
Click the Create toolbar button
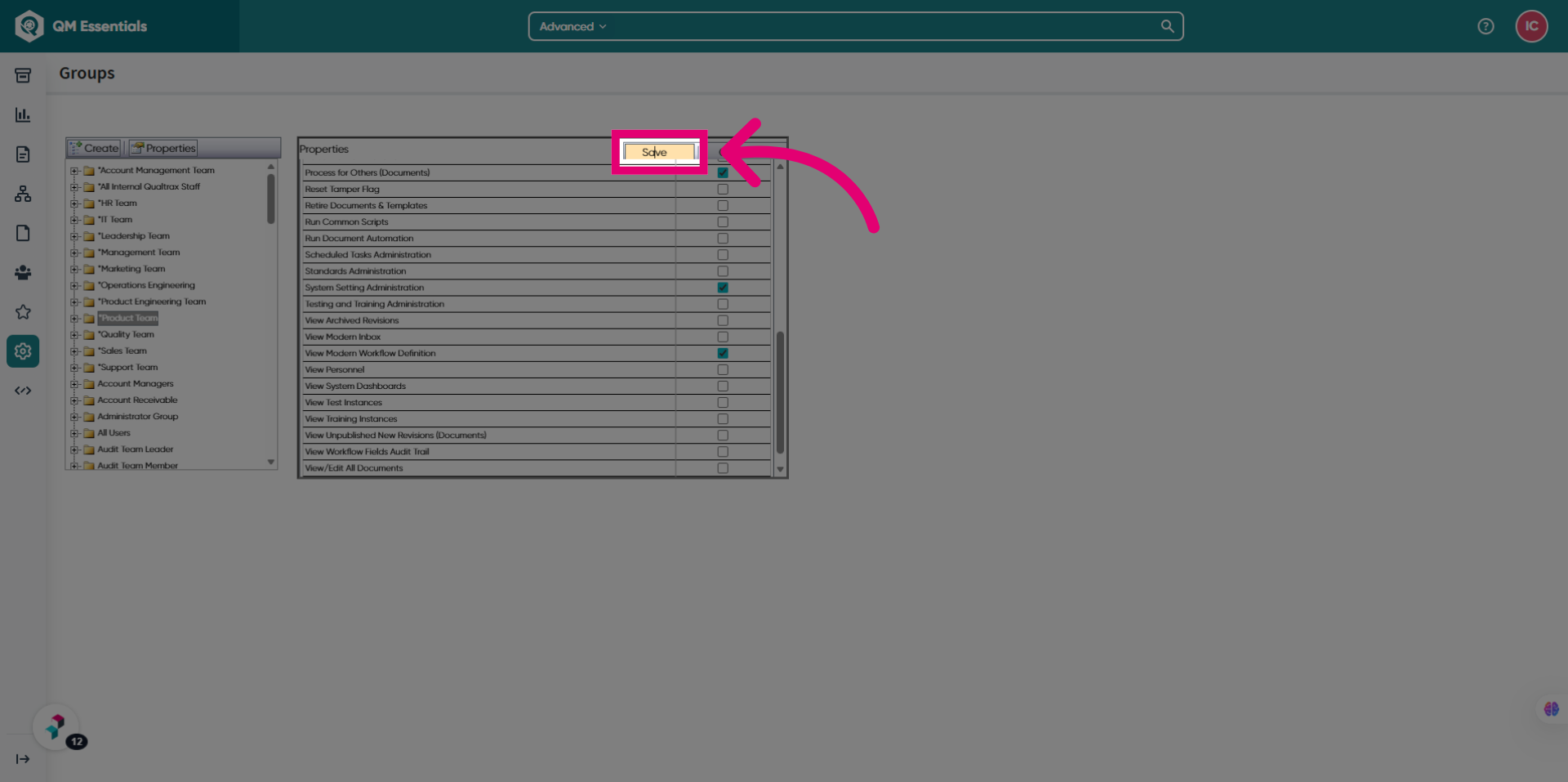pyautogui.click(x=95, y=148)
